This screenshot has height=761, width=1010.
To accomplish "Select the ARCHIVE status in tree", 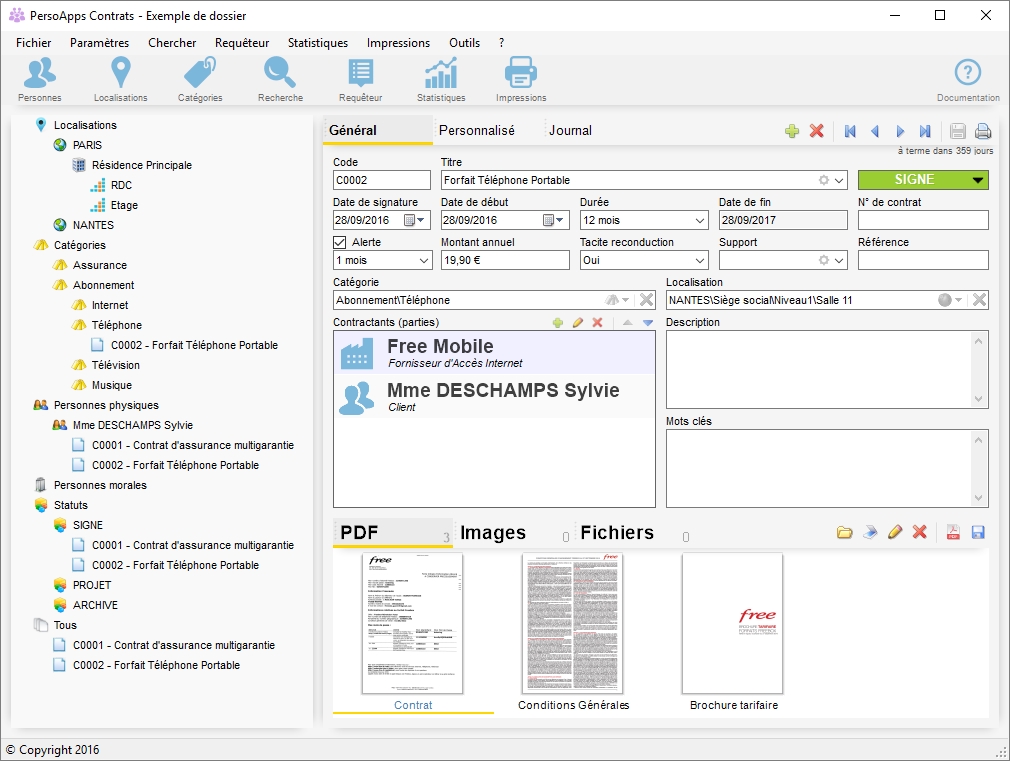I will pyautogui.click(x=95, y=605).
